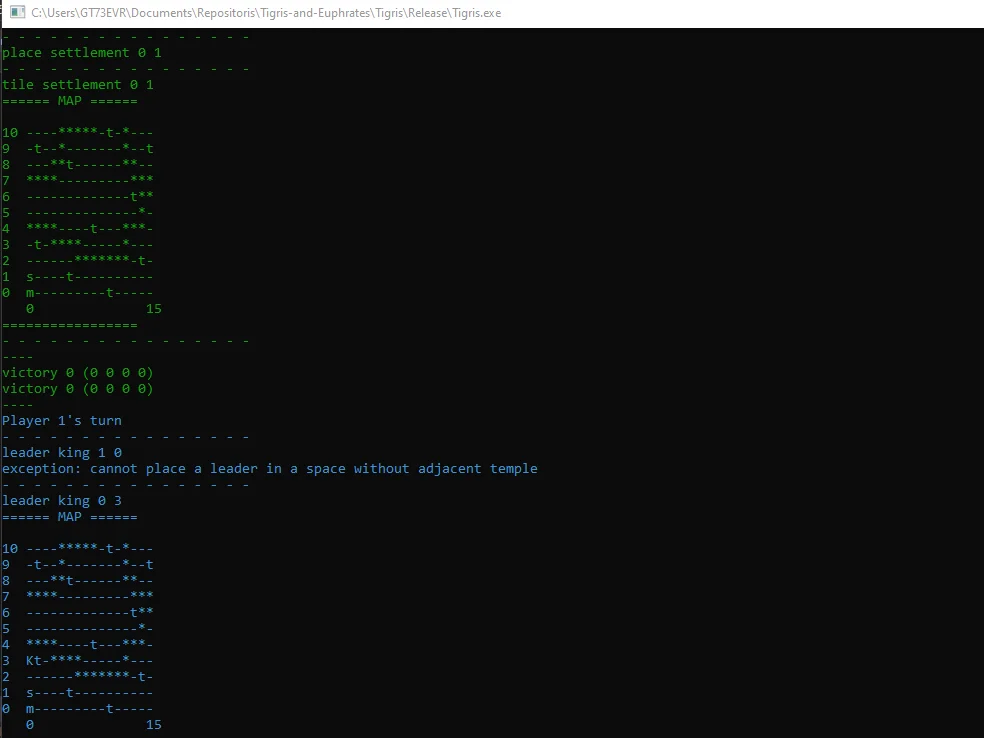984x738 pixels.
Task: Select the 'tile settlement 0 1' line
Action: (78, 85)
